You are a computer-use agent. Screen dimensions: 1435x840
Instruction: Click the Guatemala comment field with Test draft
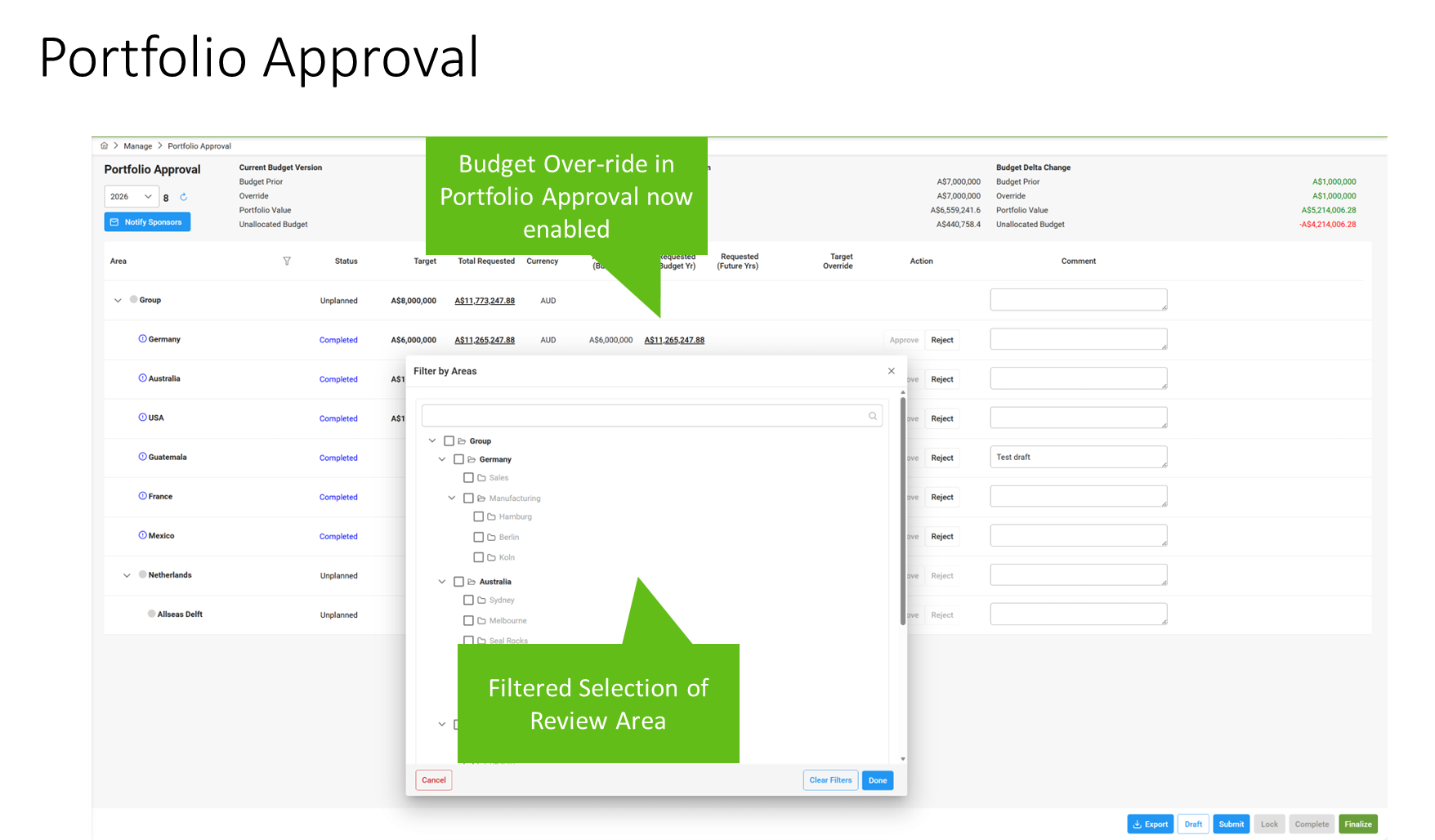pyautogui.click(x=1078, y=457)
